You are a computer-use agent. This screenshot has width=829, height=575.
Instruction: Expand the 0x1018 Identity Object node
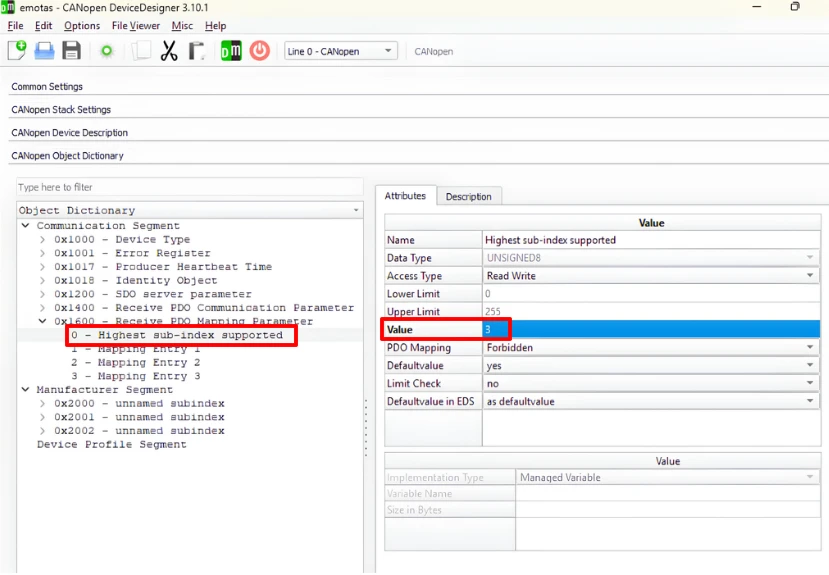click(x=42, y=281)
